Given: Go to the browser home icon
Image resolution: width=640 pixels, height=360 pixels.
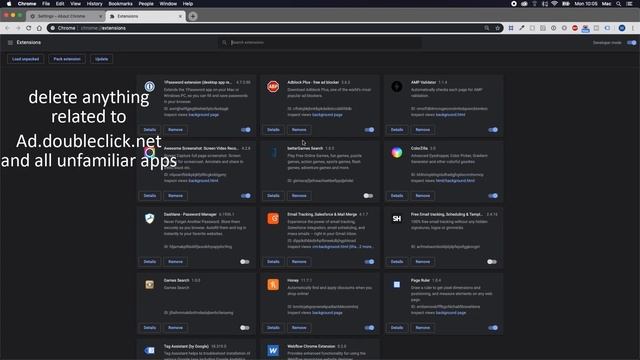Looking at the screenshot, I should [39, 28].
